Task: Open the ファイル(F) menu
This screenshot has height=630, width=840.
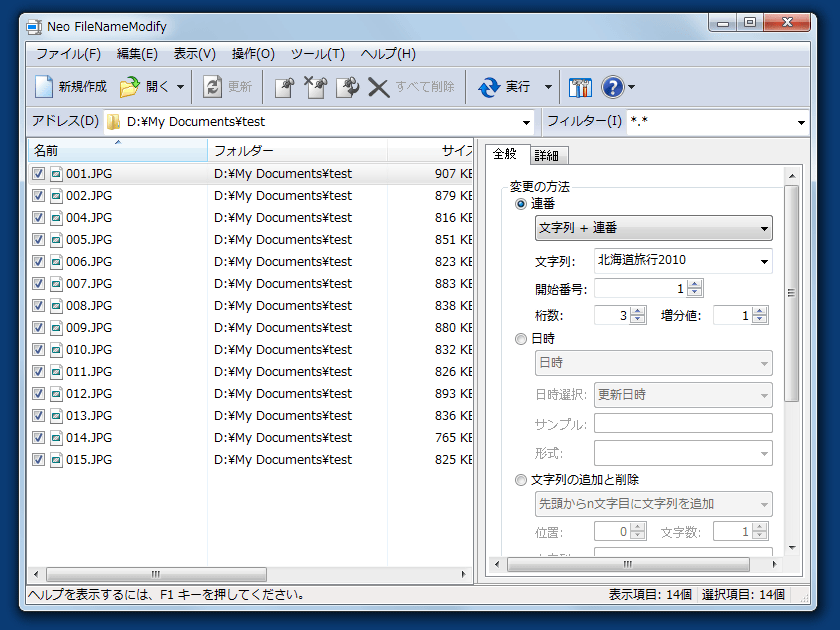Action: coord(68,54)
